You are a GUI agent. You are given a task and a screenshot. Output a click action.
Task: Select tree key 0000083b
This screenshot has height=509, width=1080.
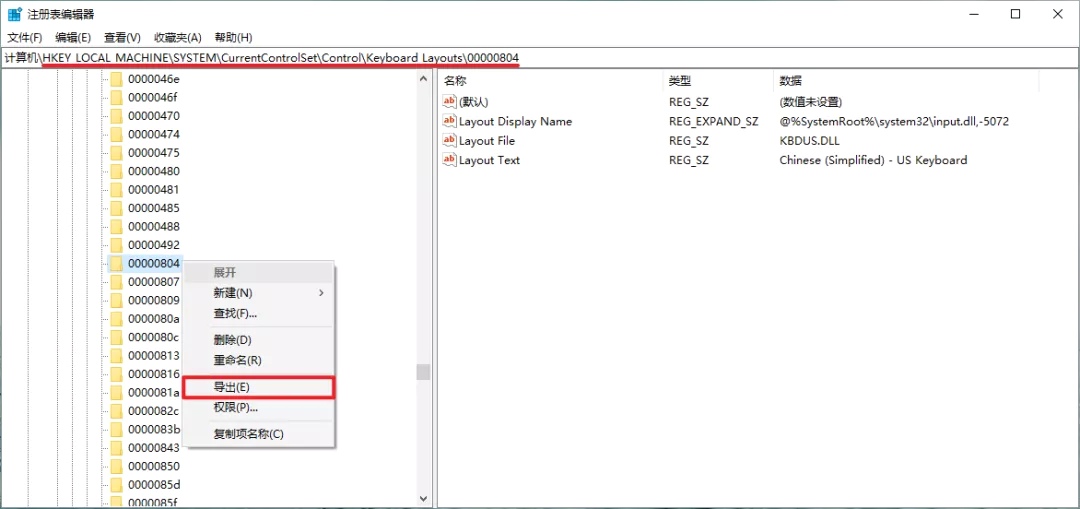point(154,429)
